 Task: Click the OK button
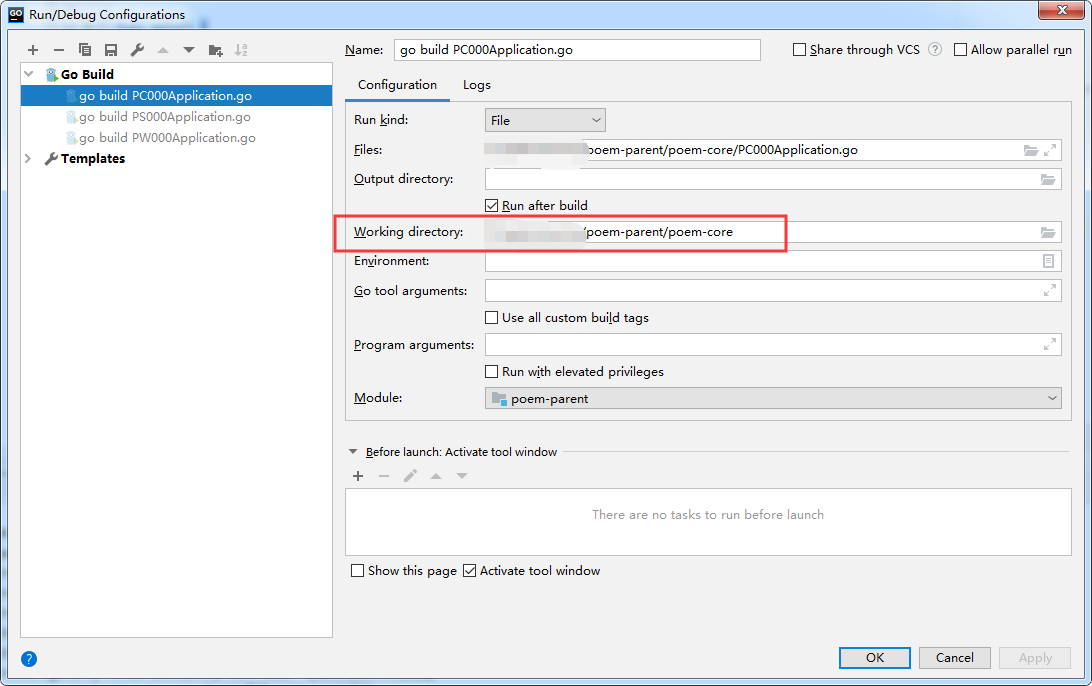pyautogui.click(x=875, y=657)
